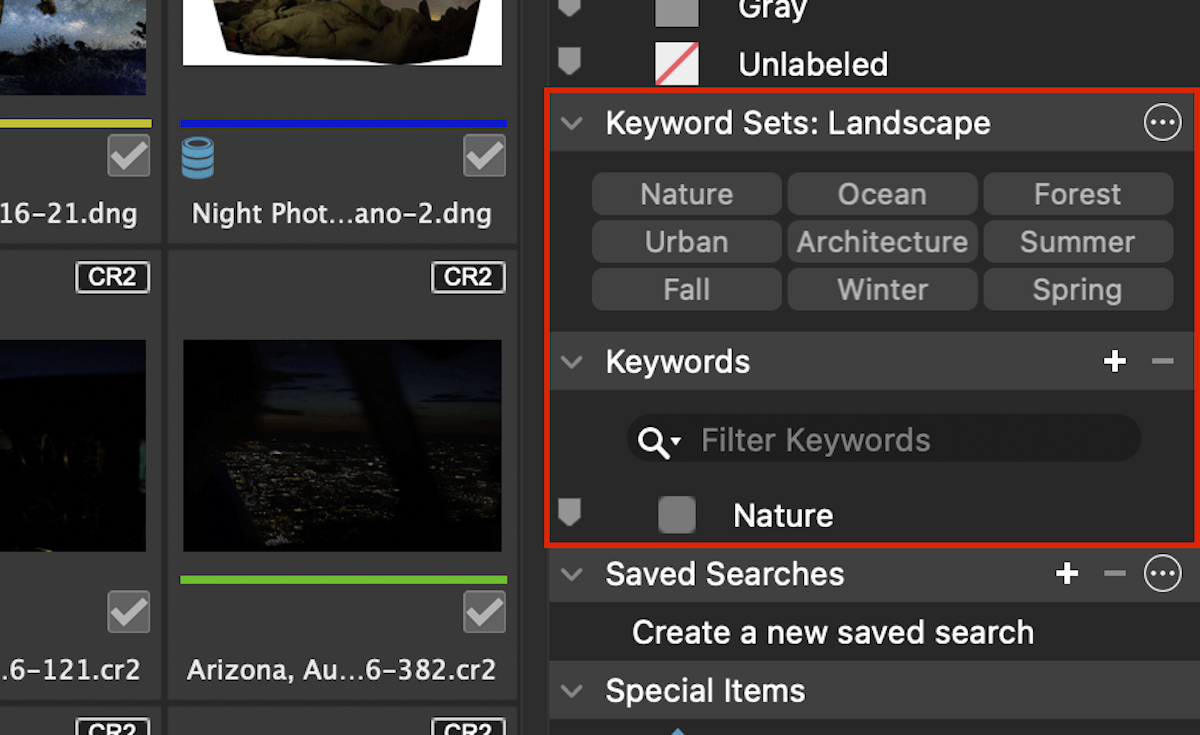Choose the Unlabeled filter entry

[x=812, y=64]
